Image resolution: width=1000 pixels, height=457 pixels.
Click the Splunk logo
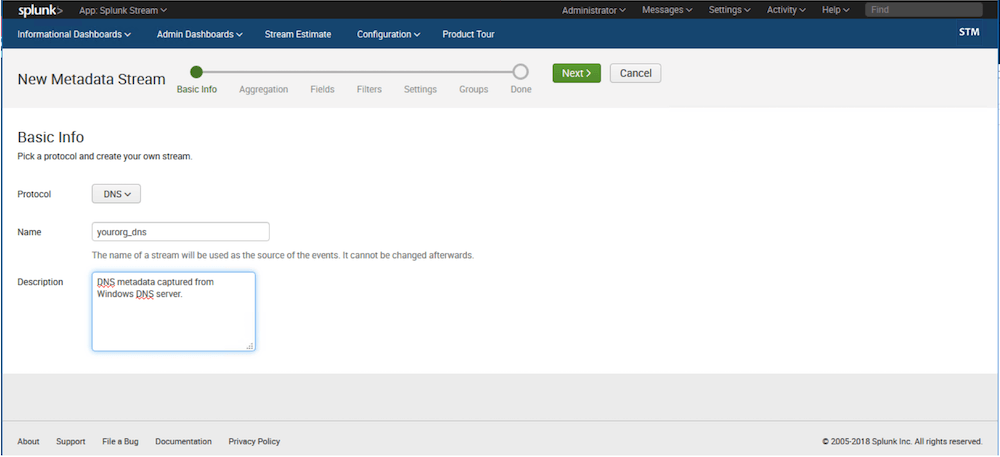40,10
